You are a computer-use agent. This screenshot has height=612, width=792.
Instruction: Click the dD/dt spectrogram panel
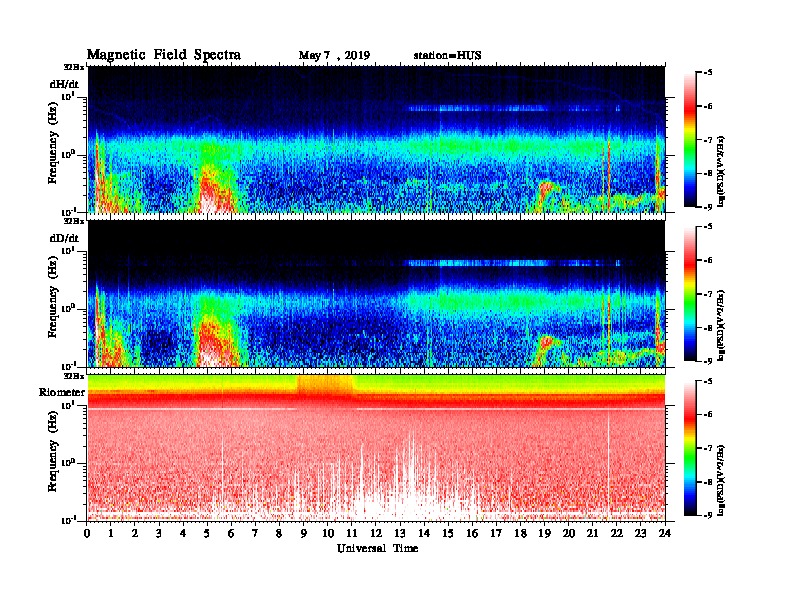point(376,293)
